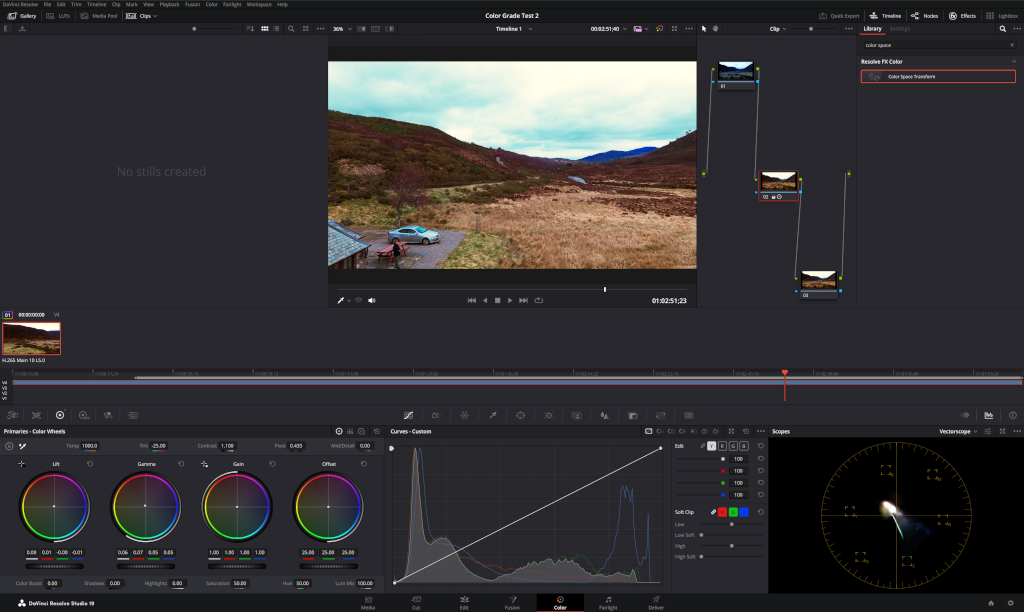Select the Primaries Color Wheels icon
1024x612 pixels.
60,415
